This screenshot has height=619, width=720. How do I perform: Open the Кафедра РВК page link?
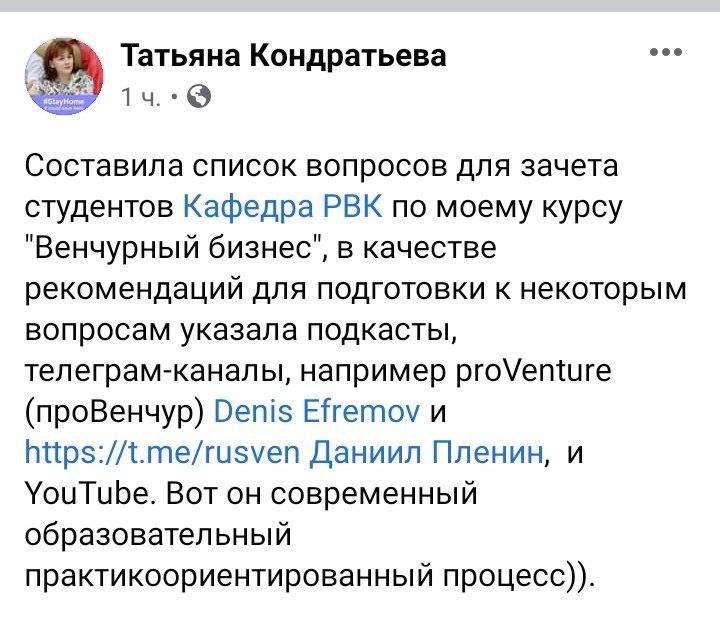tap(284, 206)
